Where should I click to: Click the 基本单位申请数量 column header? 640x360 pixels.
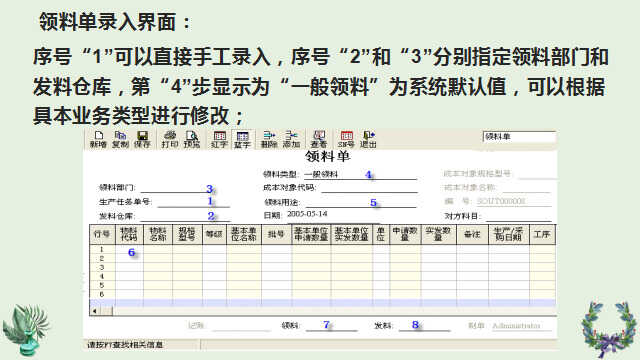click(x=311, y=234)
